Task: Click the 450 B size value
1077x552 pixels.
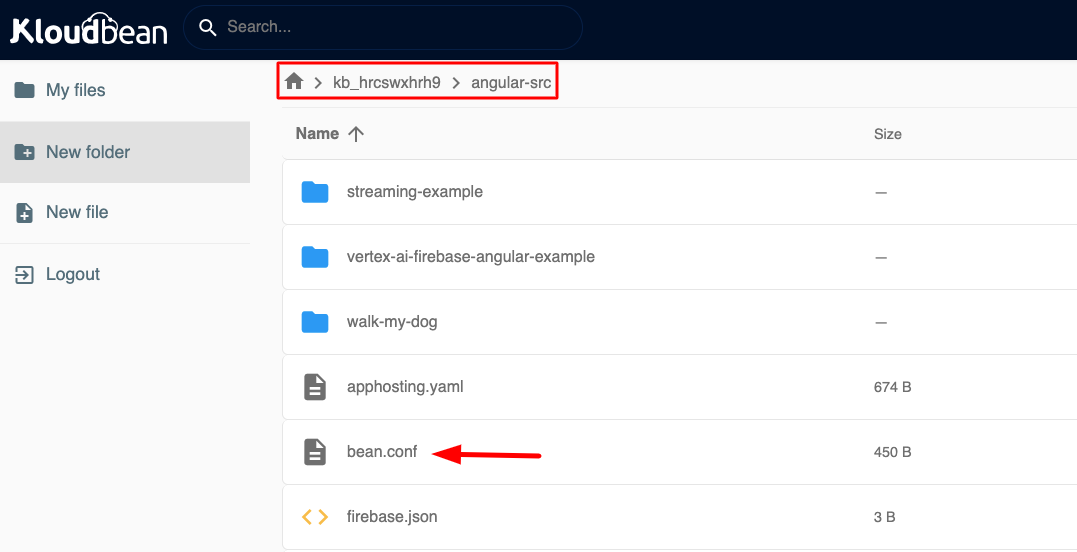Action: point(892,452)
